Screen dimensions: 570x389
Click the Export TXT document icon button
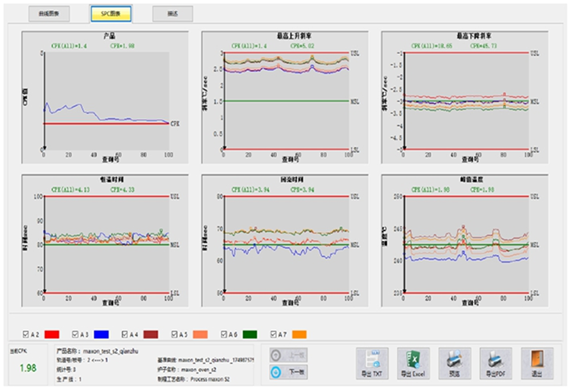[372, 363]
